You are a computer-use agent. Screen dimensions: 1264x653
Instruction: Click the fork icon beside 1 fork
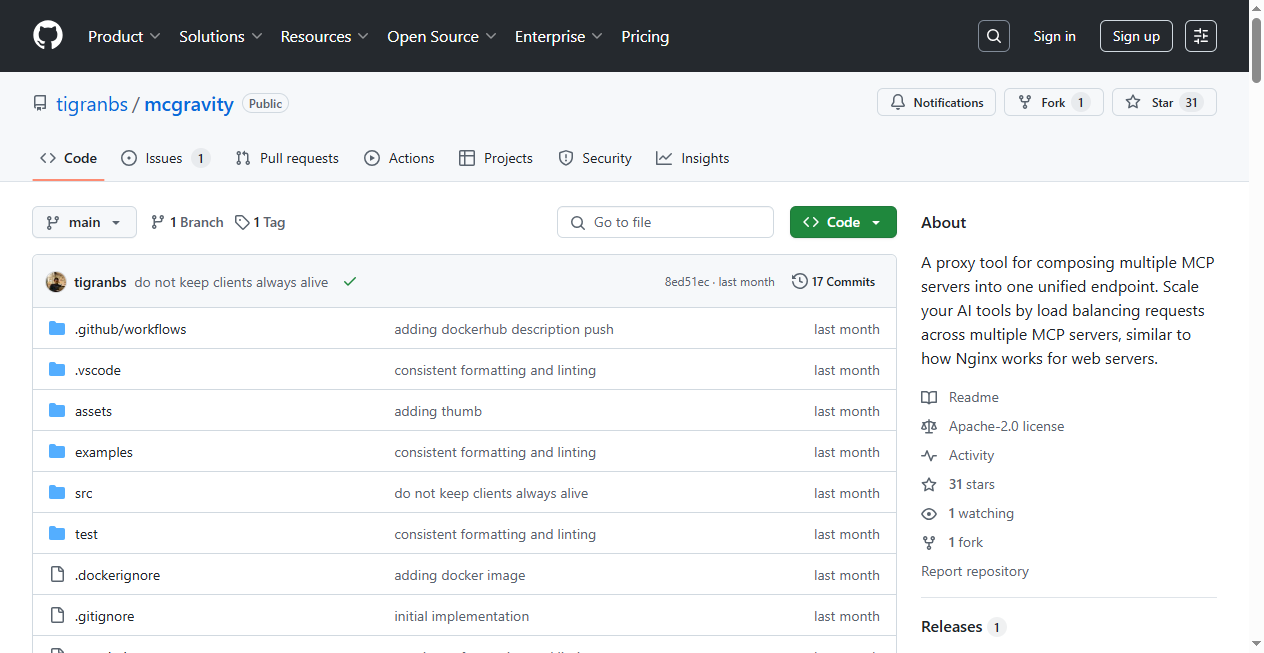tap(929, 542)
